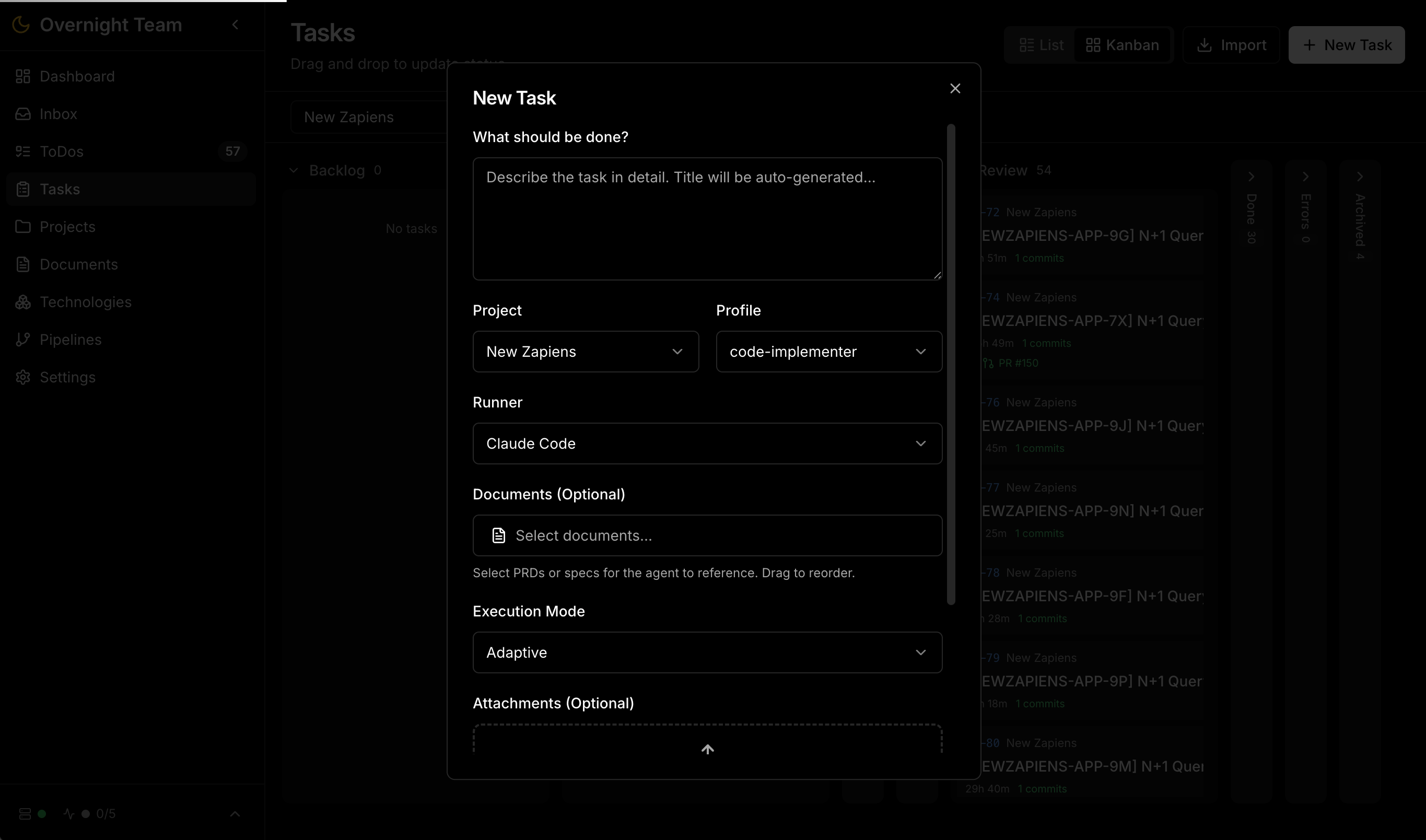Click the upload arrow in Attachments area

[x=707, y=750]
